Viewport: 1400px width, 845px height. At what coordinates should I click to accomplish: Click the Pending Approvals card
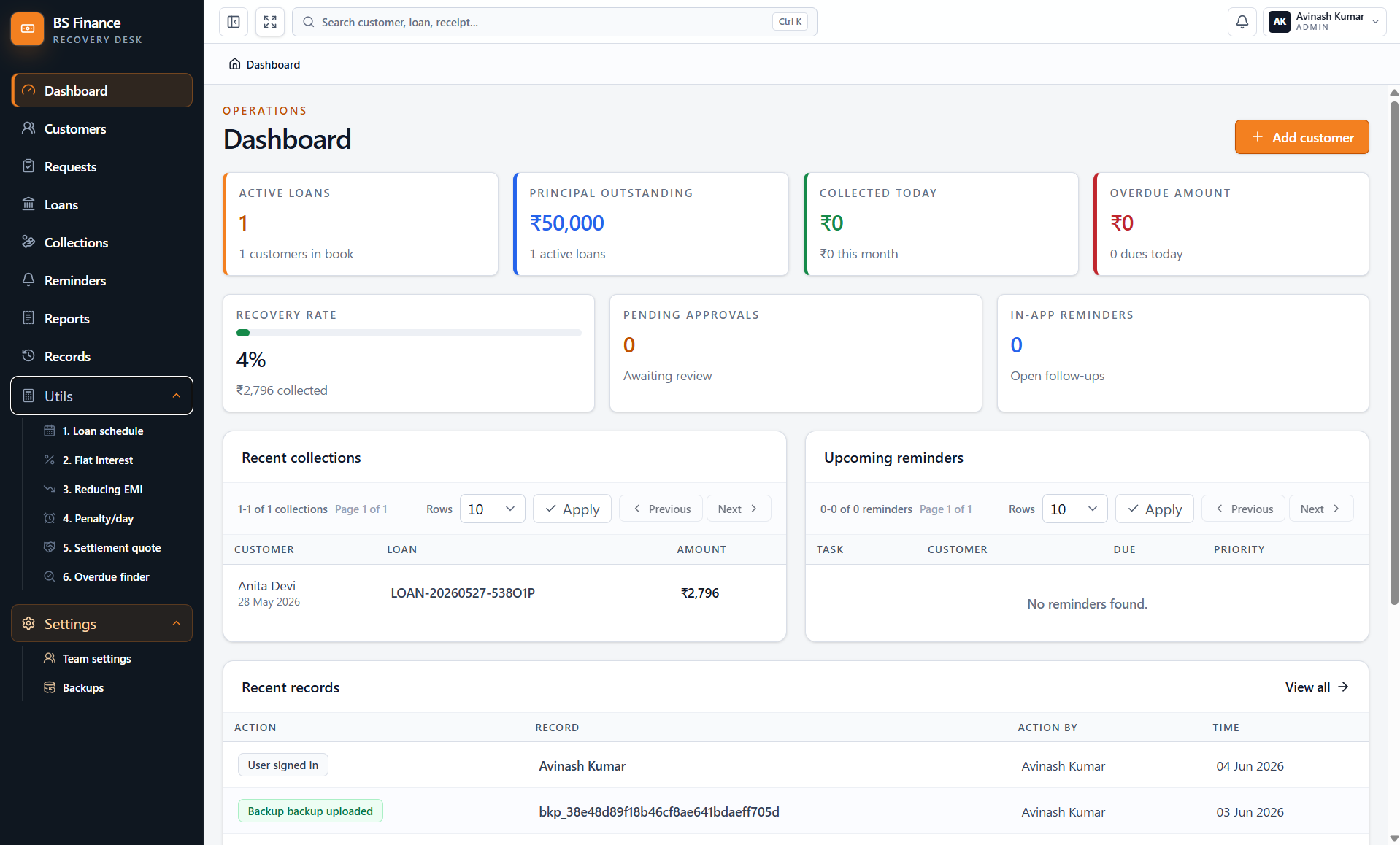[796, 353]
